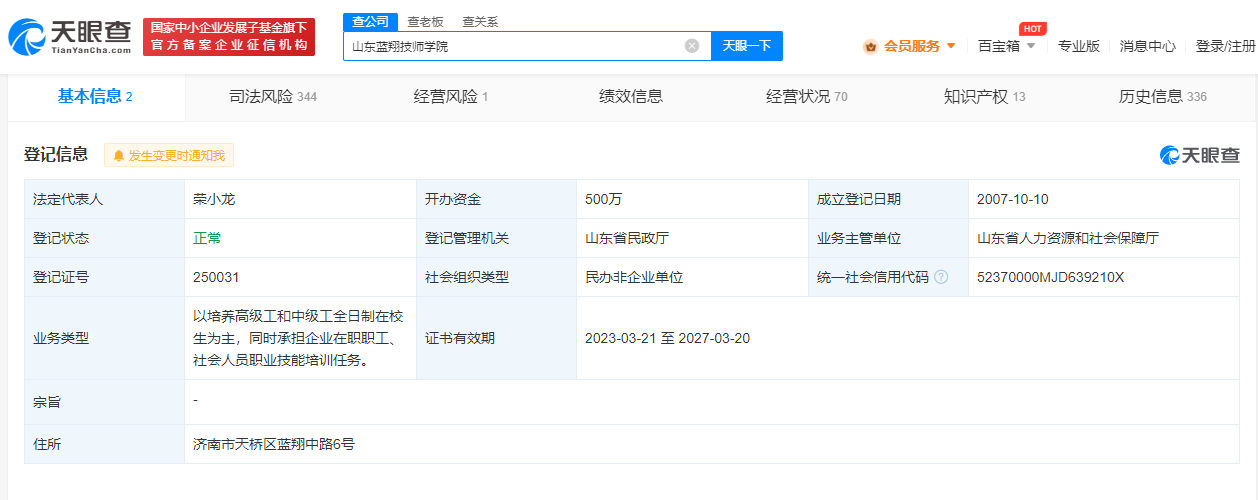This screenshot has height=500, width=1258.
Task: Expand the 百宝箱 dropdown arrow
Action: coord(1031,46)
